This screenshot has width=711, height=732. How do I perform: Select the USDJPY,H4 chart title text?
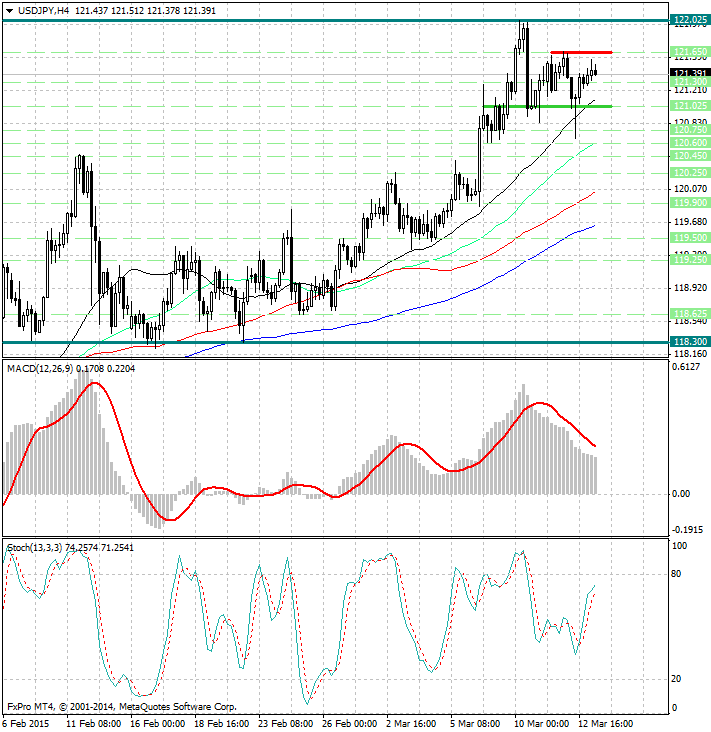[x=43, y=10]
